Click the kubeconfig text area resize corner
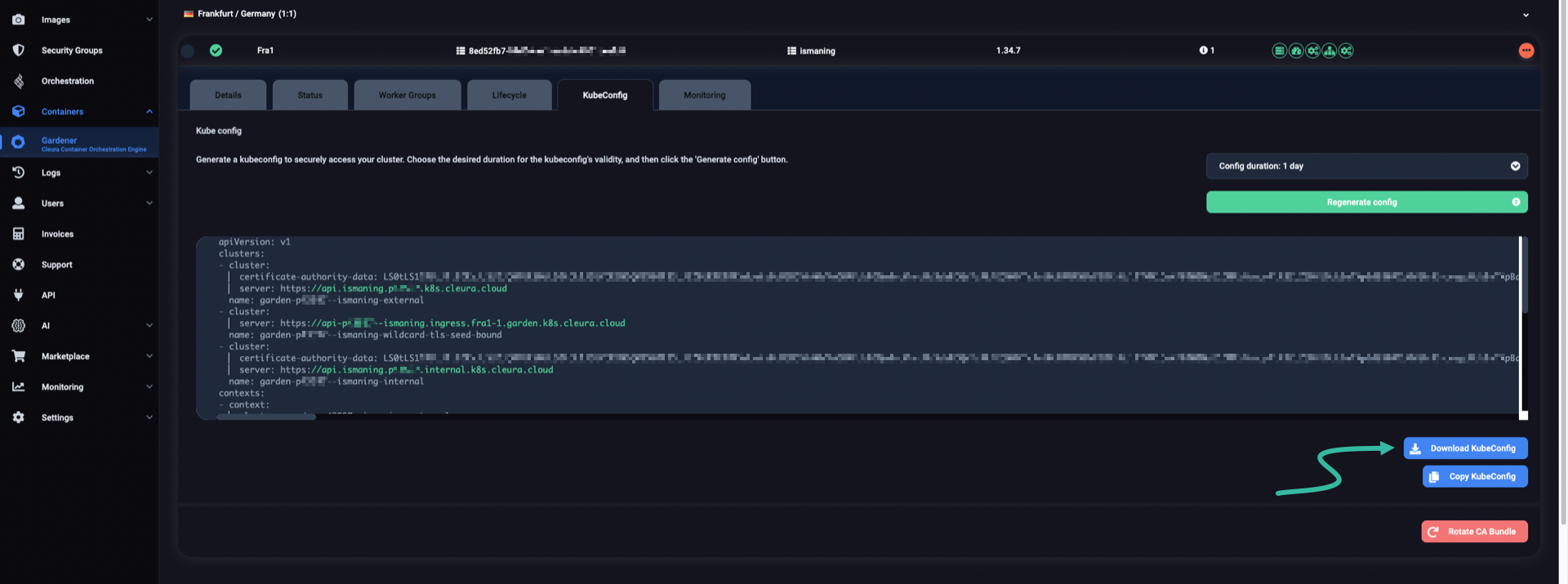This screenshot has height=584, width=1568. tap(1523, 415)
